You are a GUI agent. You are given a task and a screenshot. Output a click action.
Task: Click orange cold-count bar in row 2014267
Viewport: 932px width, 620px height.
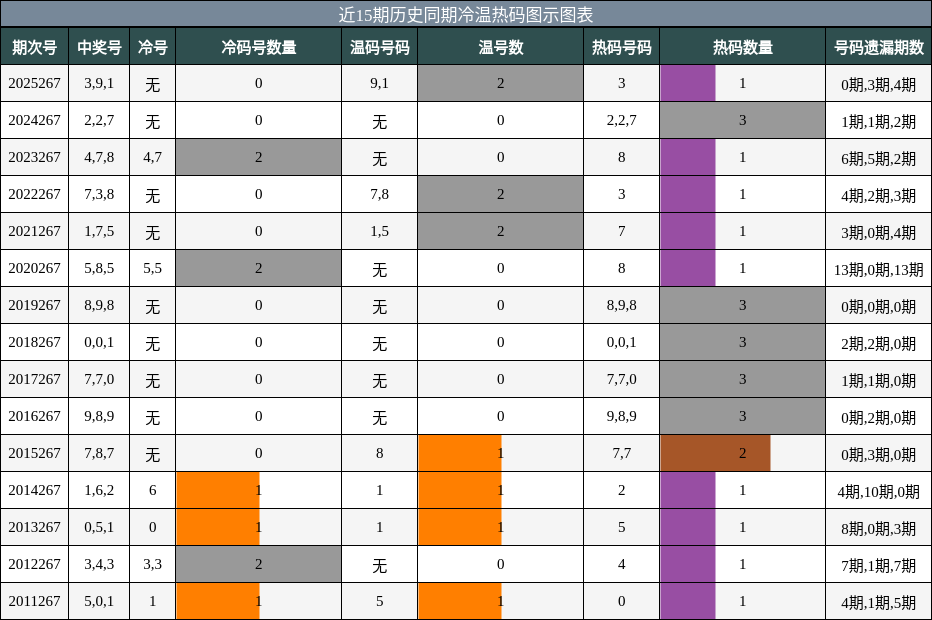click(218, 490)
